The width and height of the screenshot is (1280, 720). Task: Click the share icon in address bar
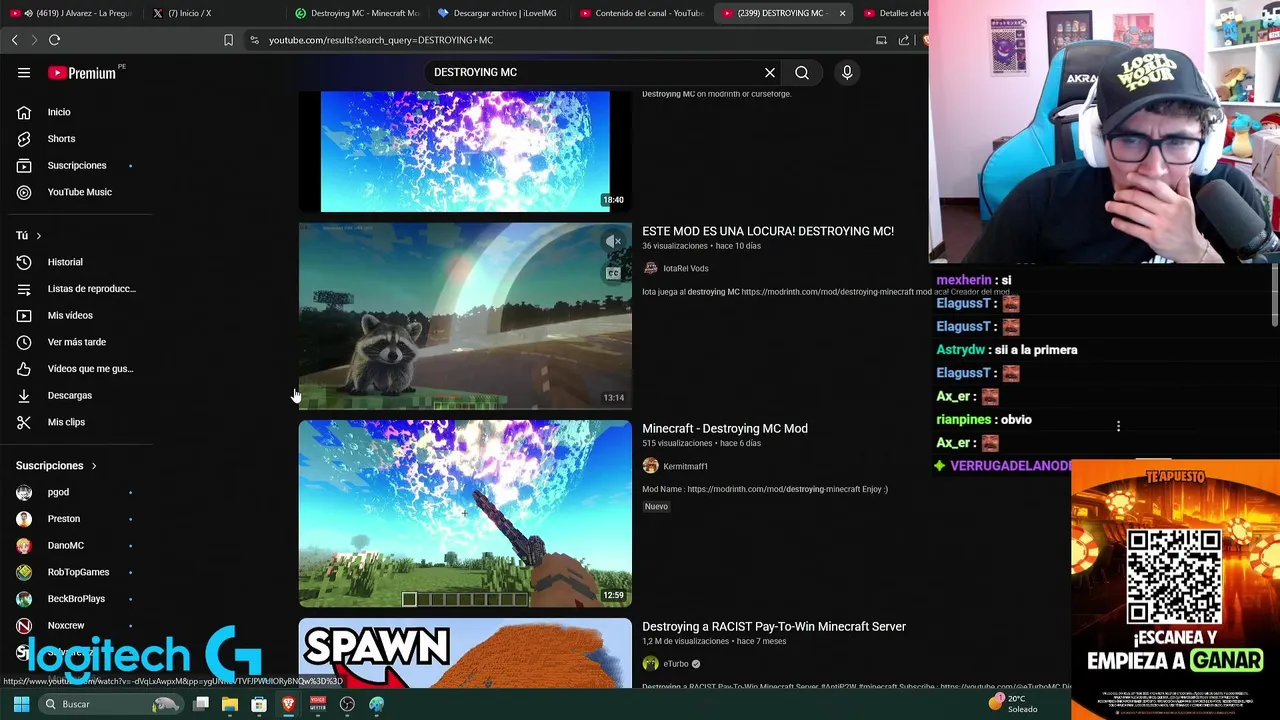[x=904, y=40]
